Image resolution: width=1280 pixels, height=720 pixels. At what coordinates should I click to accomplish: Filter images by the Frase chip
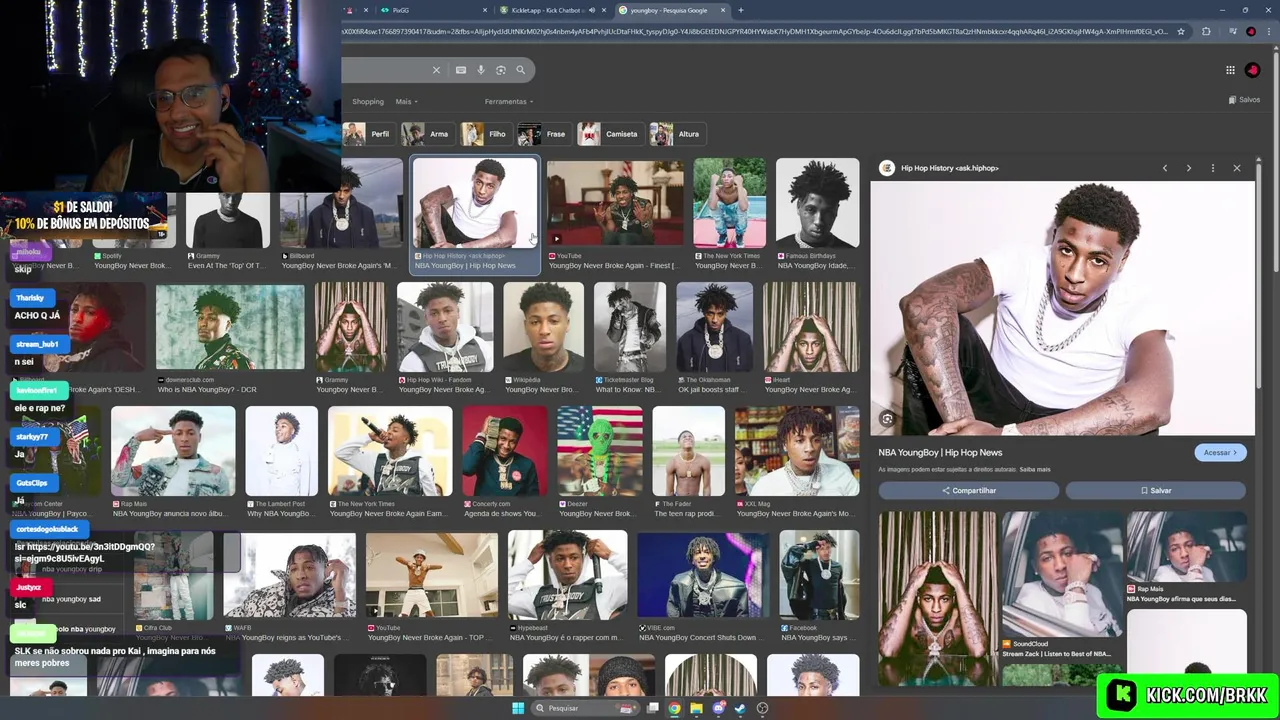(544, 134)
